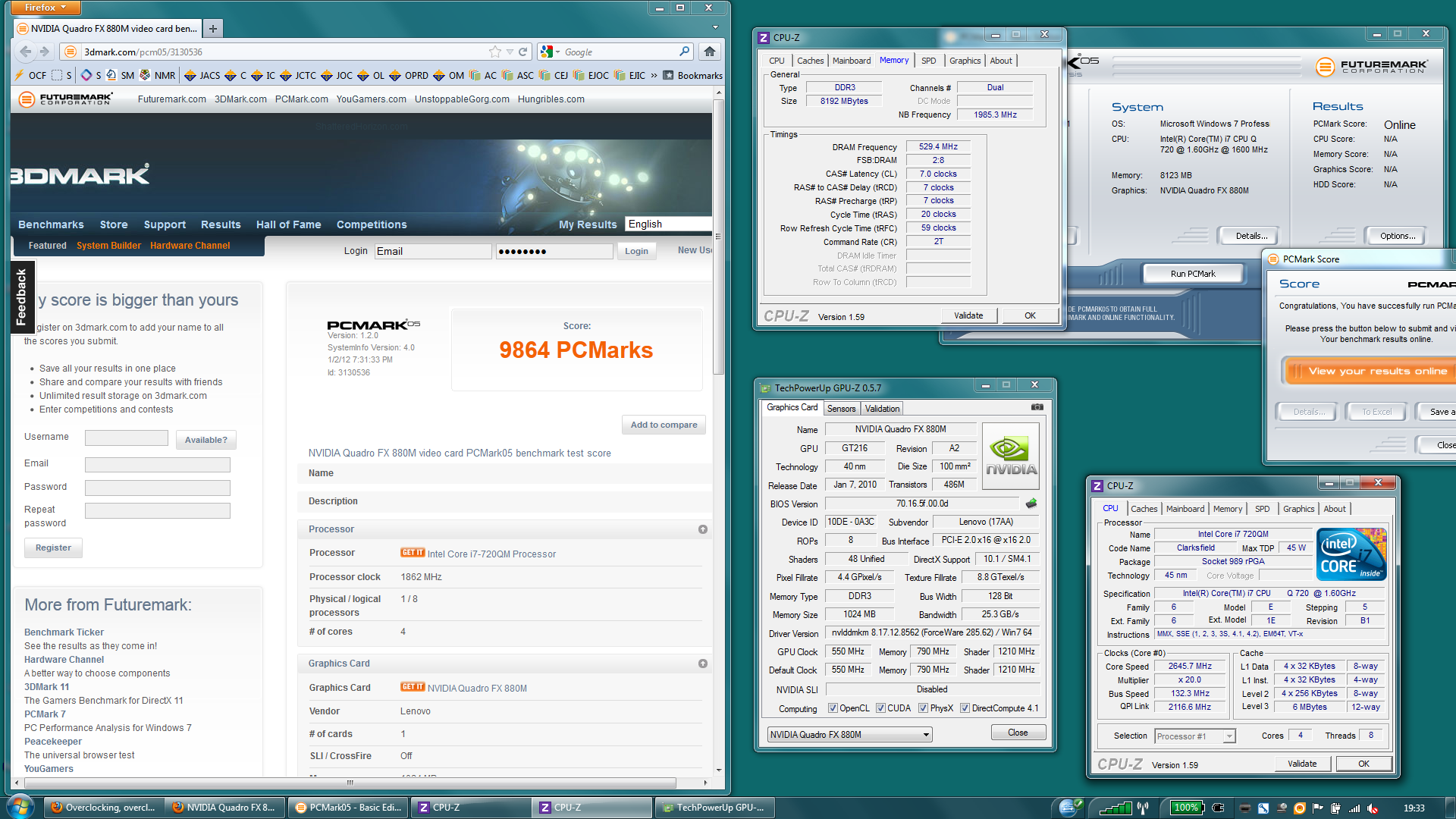Click GET IT badge next to Quadro FX 880M
Image resolution: width=1456 pixels, height=819 pixels.
pos(413,687)
